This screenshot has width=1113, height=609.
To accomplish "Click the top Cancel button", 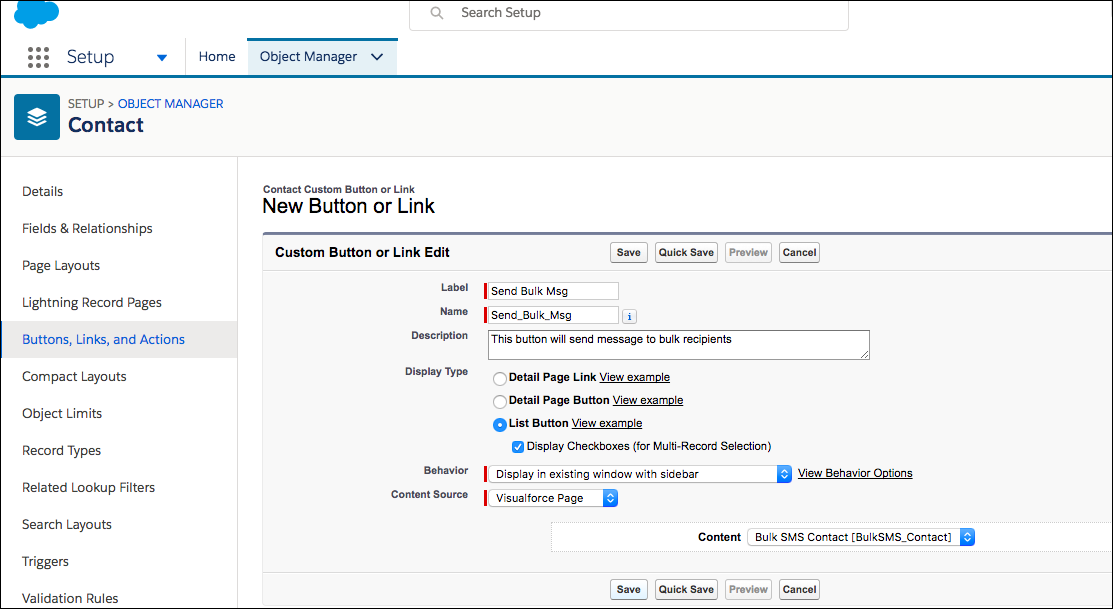I will click(799, 253).
